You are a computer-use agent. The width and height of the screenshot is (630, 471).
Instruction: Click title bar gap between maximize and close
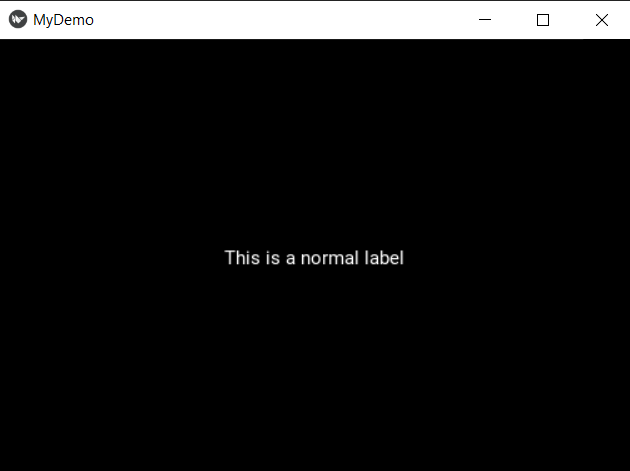572,20
